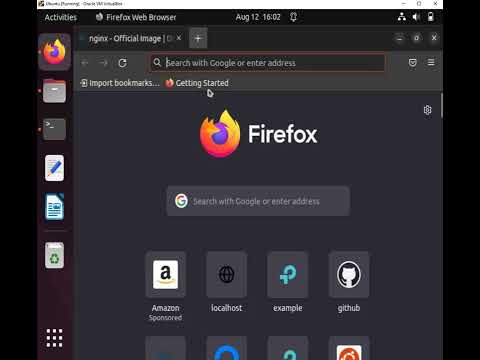Go back one page
The width and height of the screenshot is (480, 360).
point(85,63)
